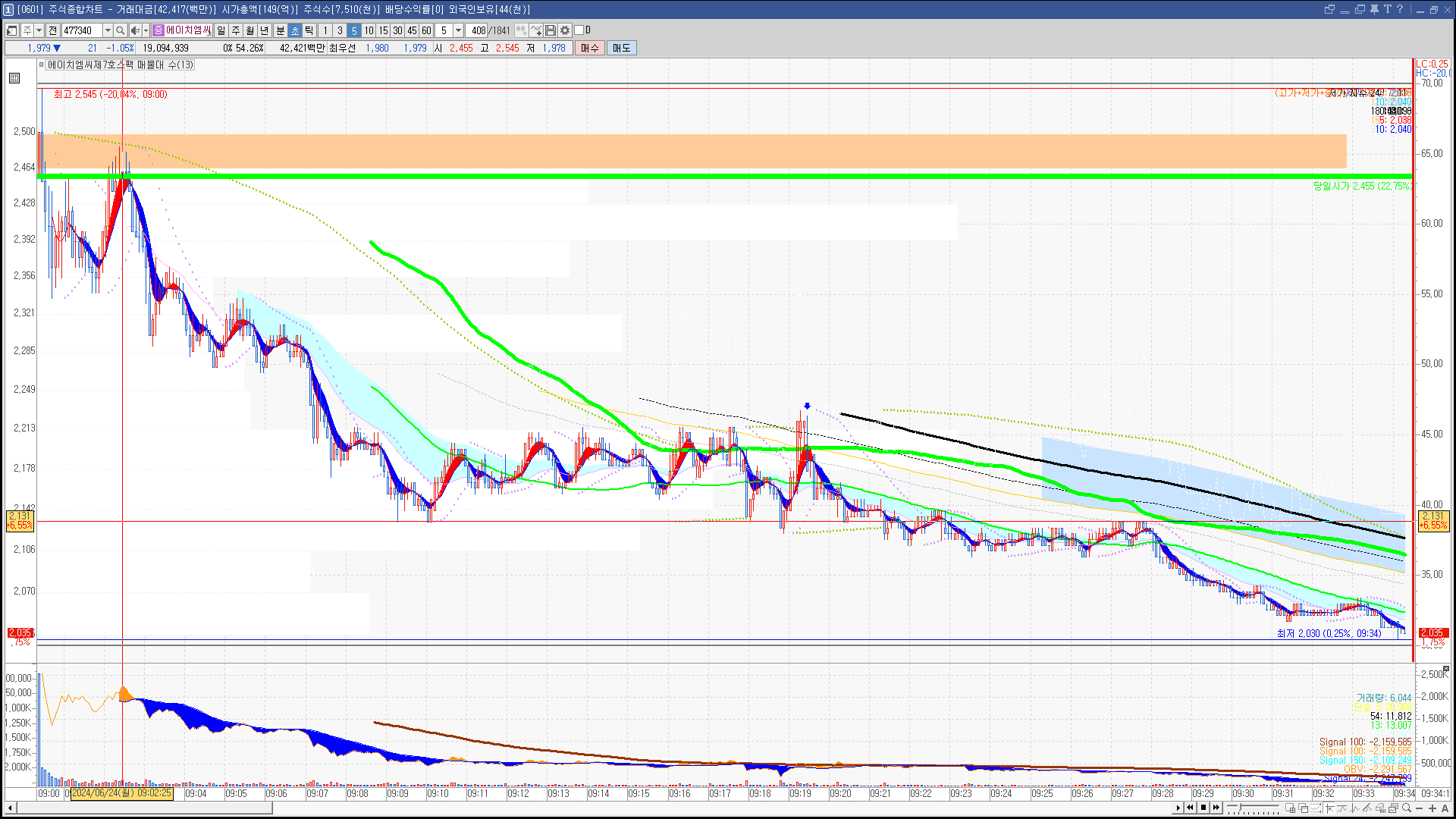Select the 60 interval tab
This screenshot has width=1456, height=819.
tap(426, 30)
